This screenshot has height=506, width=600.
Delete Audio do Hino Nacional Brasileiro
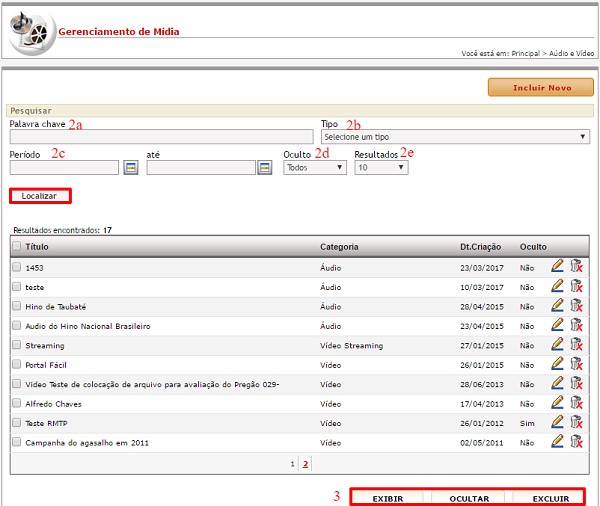click(x=576, y=325)
